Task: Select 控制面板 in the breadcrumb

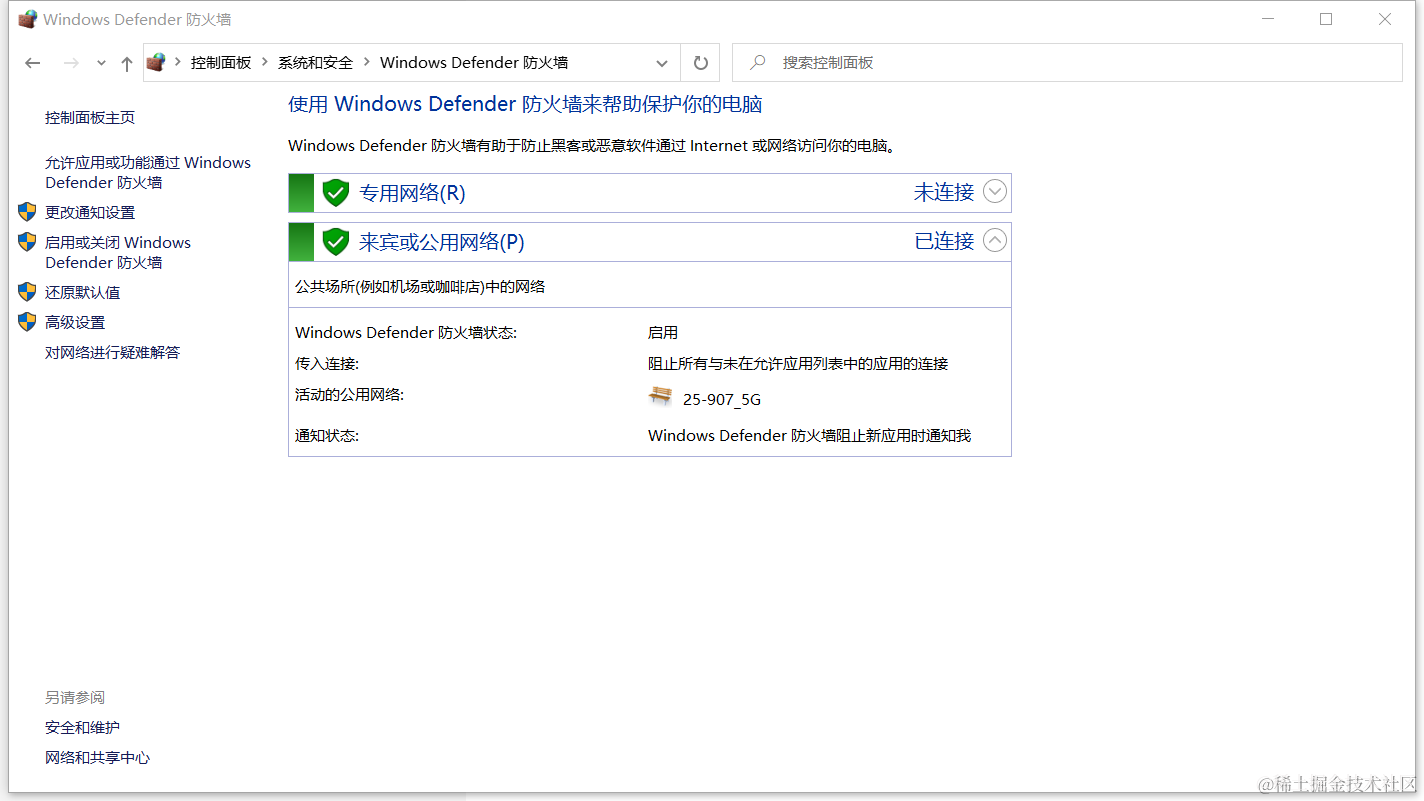Action: click(x=221, y=62)
